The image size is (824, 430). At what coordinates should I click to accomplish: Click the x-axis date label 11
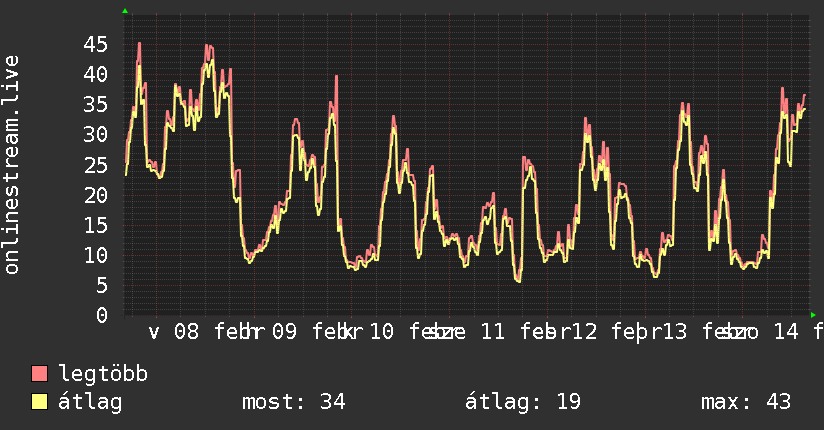point(493,332)
